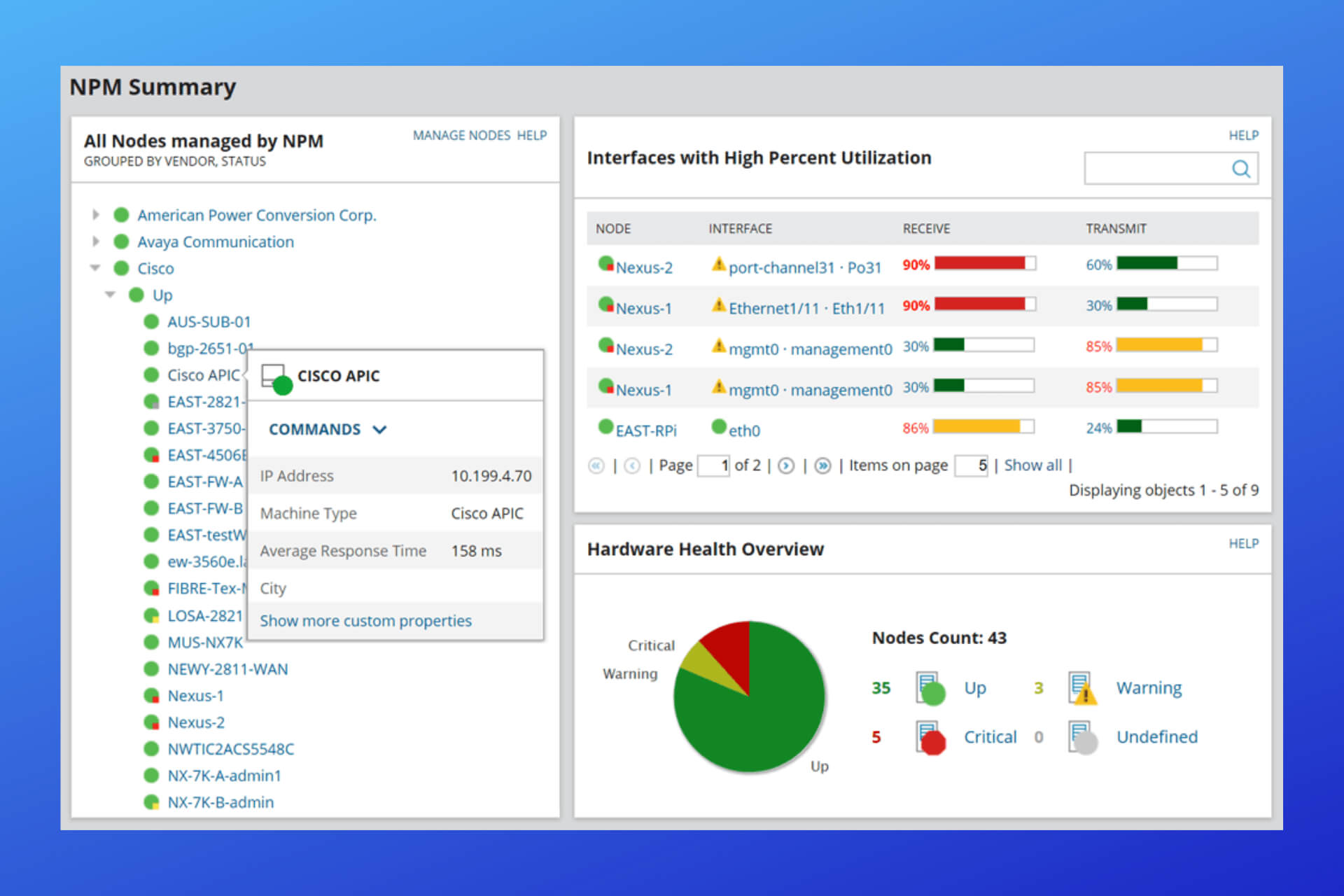Open HELP for All Nodes panel
The width and height of the screenshot is (1344, 896).
coord(532,135)
